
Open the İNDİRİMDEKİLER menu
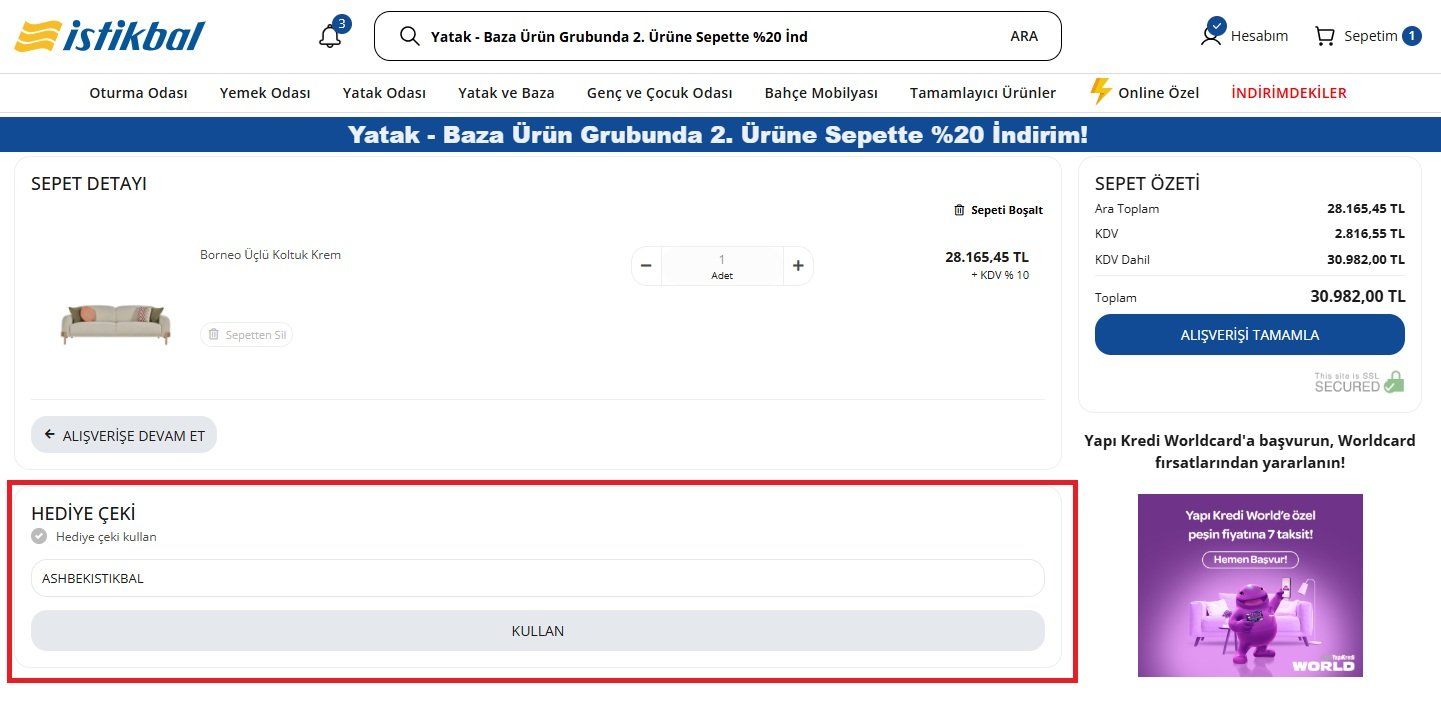pos(1289,93)
